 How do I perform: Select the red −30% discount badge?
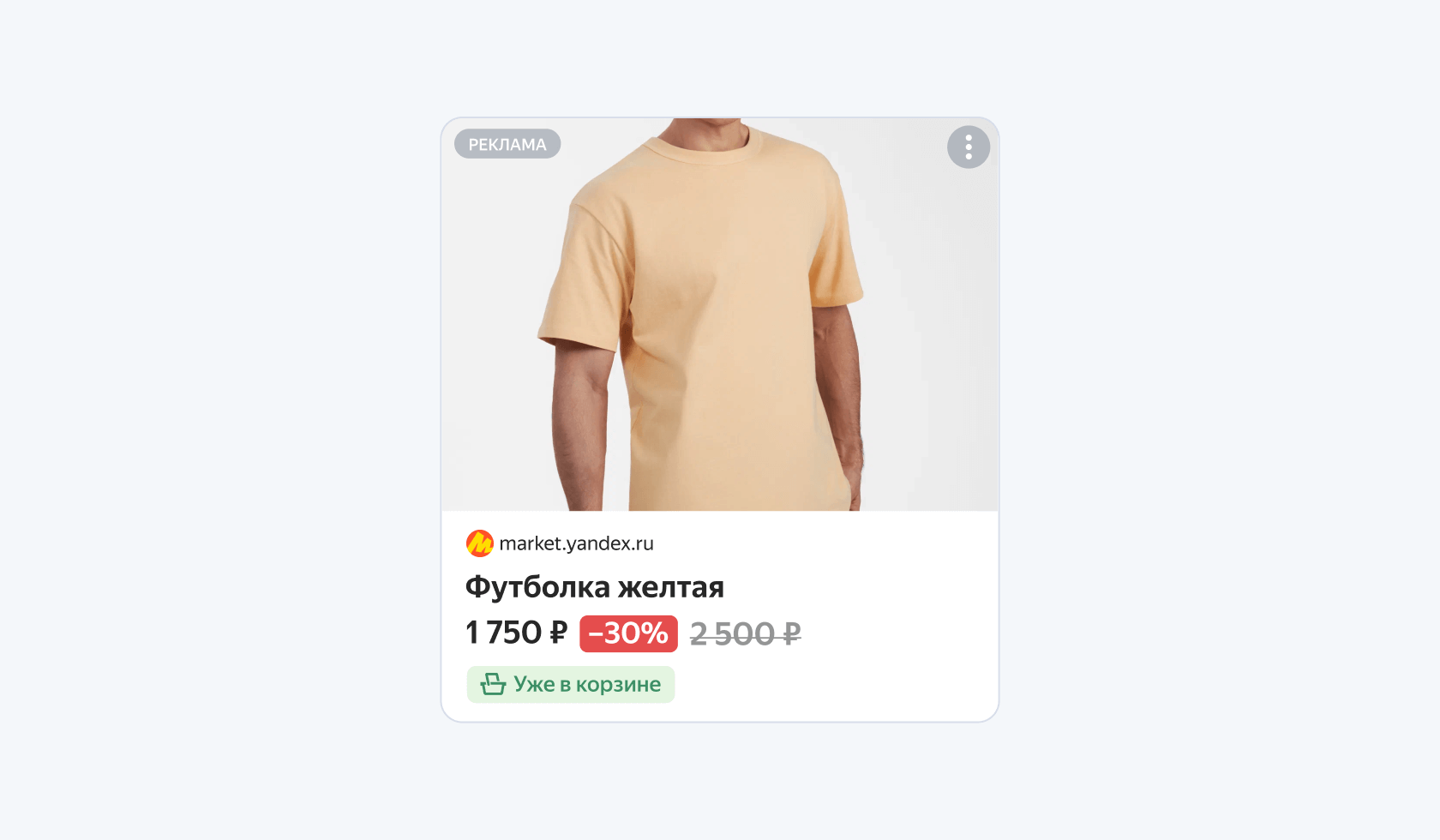pos(628,633)
